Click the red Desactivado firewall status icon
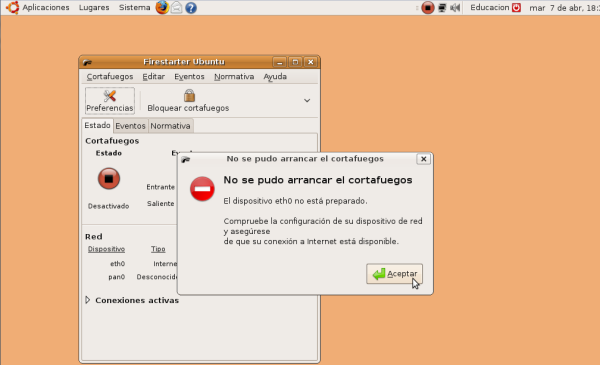Screen dimensions: 600x365 click(x=109, y=179)
